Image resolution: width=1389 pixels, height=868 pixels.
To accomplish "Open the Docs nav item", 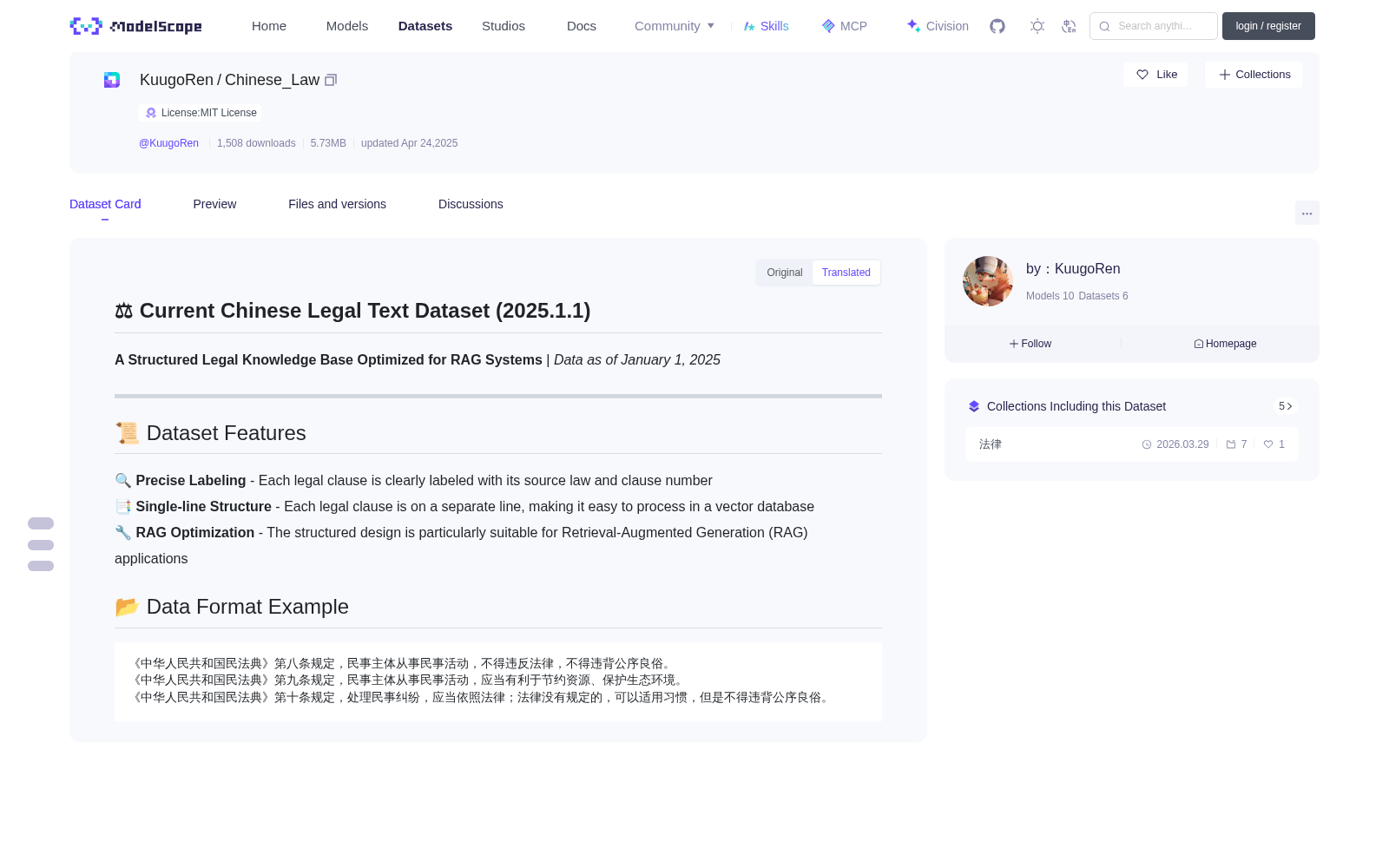I will click(x=582, y=26).
